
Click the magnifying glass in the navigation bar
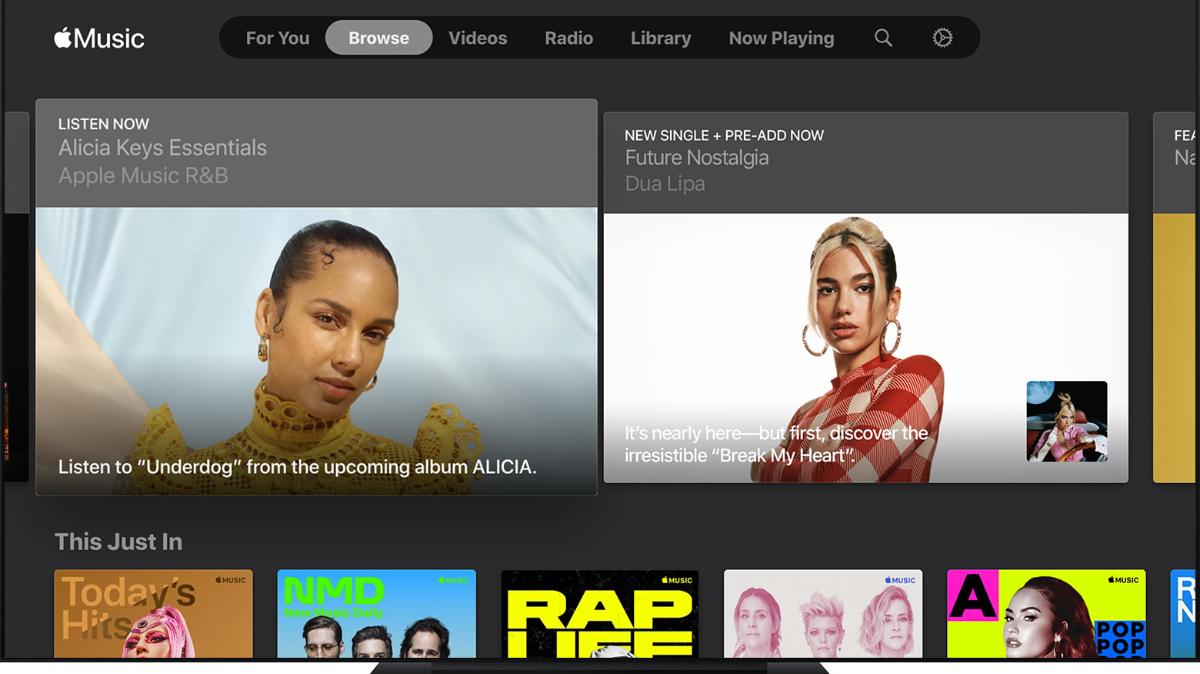(x=883, y=38)
